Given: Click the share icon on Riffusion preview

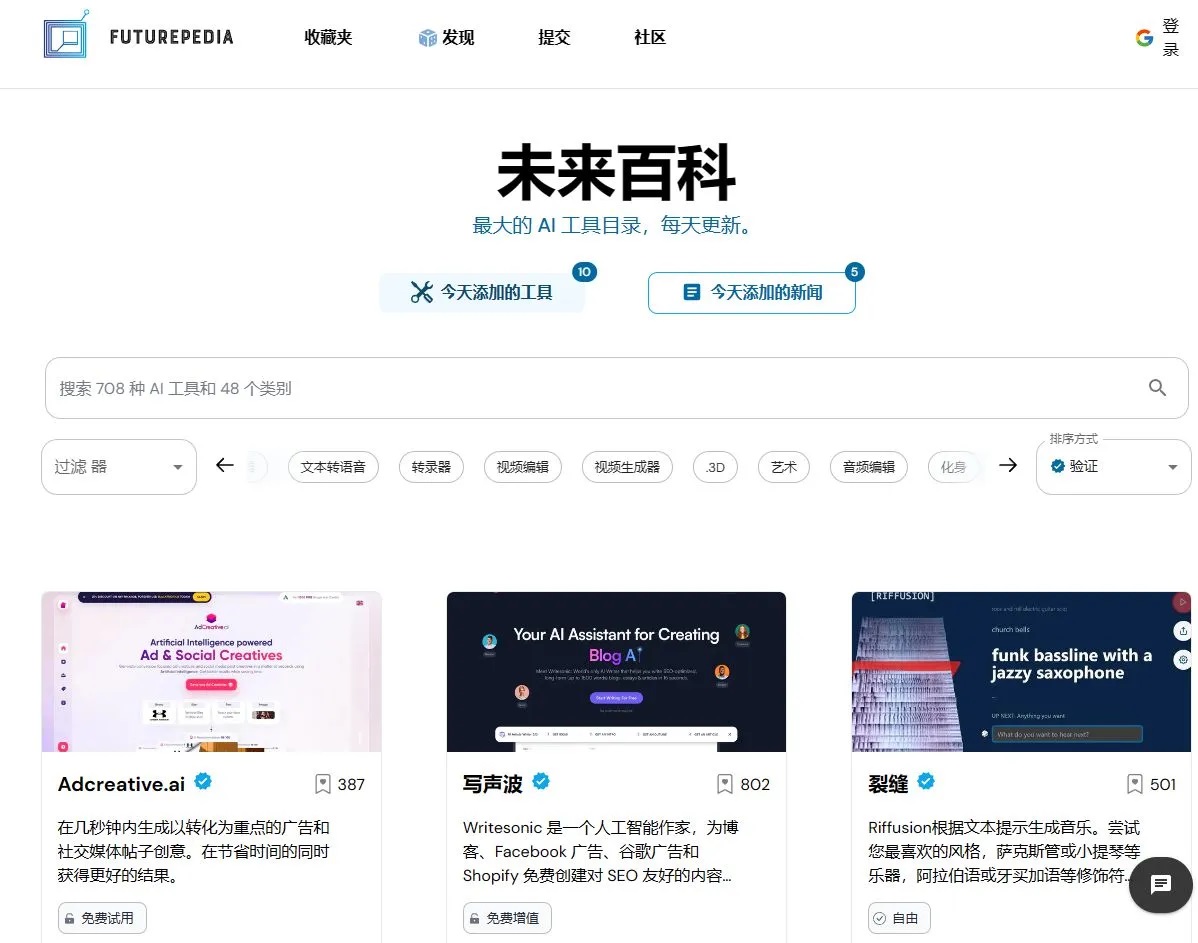Looking at the screenshot, I should click(1183, 630).
